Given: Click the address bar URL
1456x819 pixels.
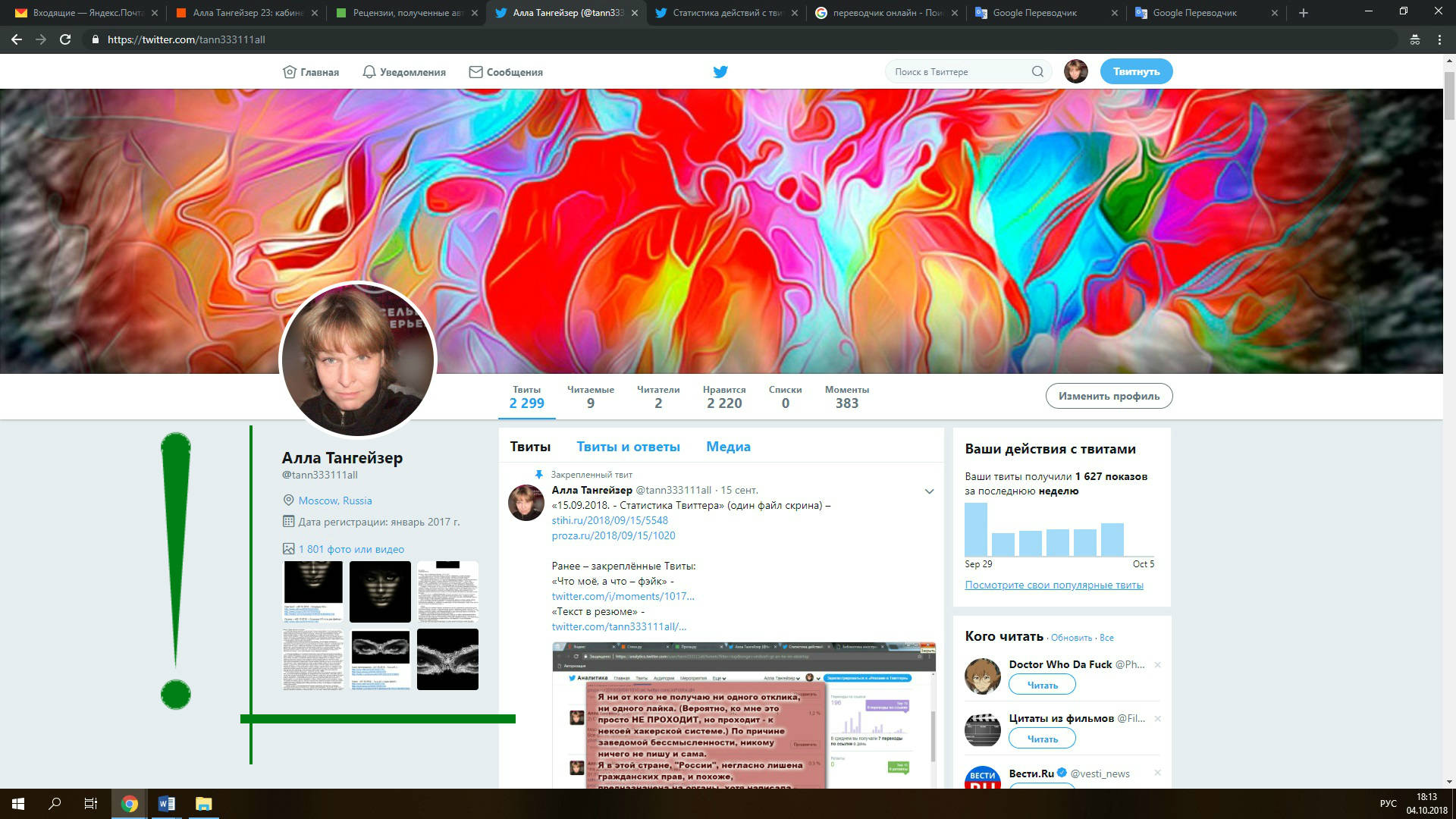Looking at the screenshot, I should [187, 39].
